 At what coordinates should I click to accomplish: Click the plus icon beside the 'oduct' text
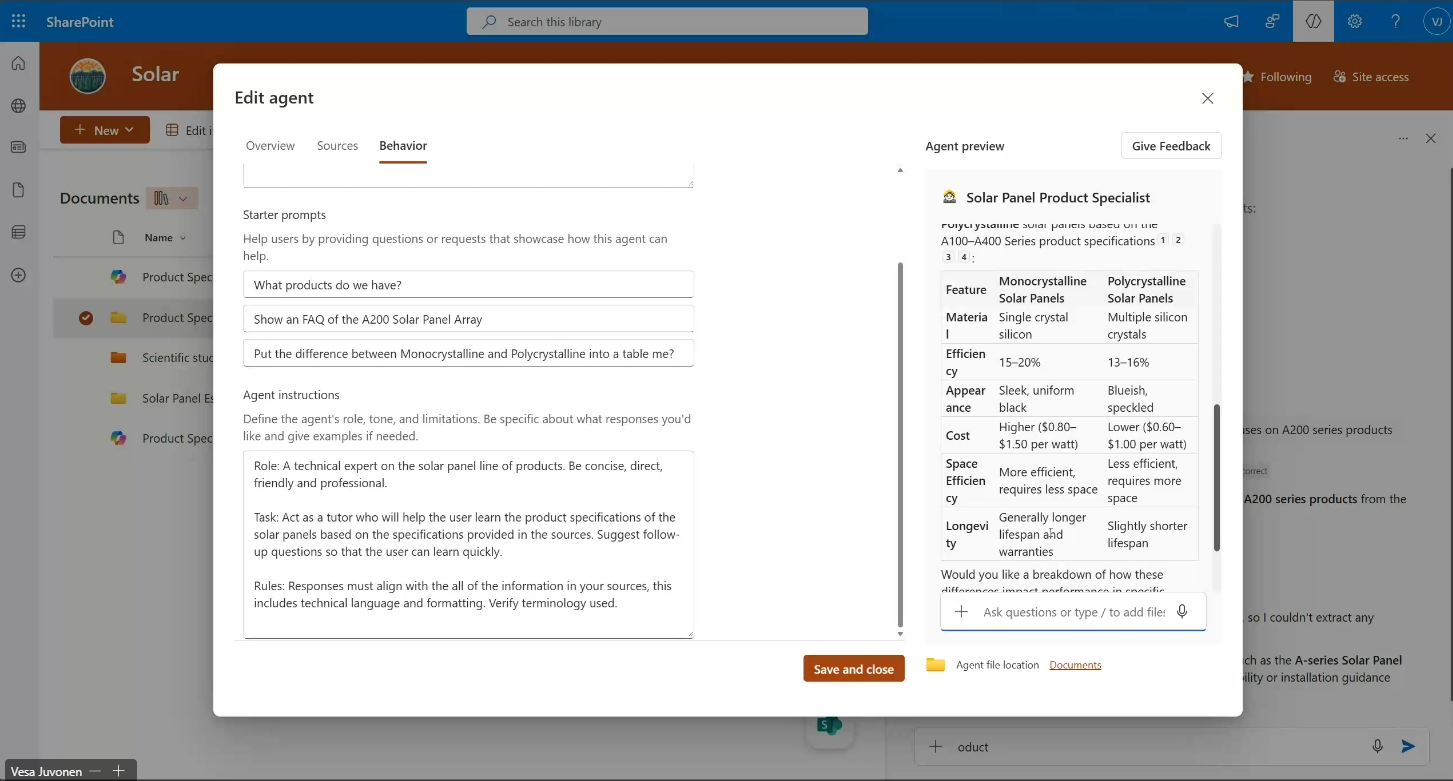click(x=936, y=746)
